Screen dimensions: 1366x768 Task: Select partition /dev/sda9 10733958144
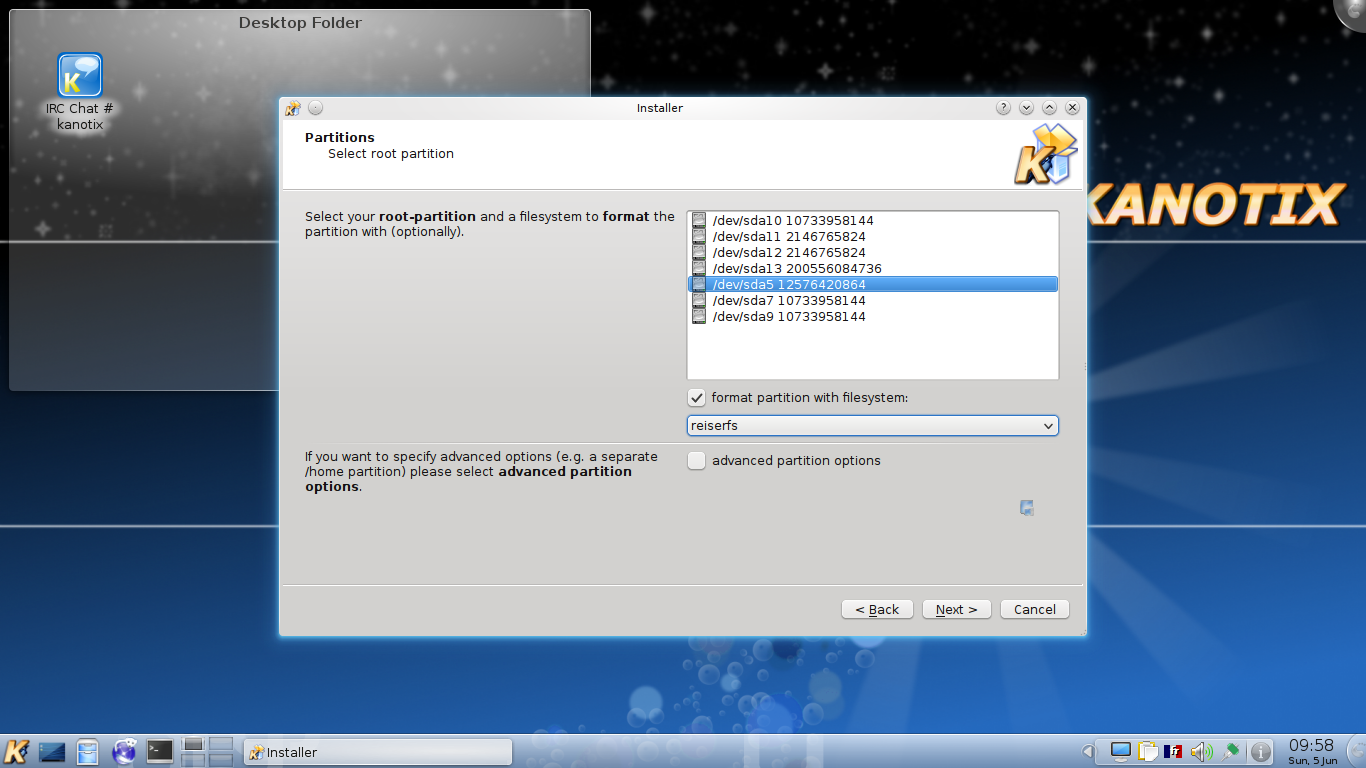tap(873, 316)
